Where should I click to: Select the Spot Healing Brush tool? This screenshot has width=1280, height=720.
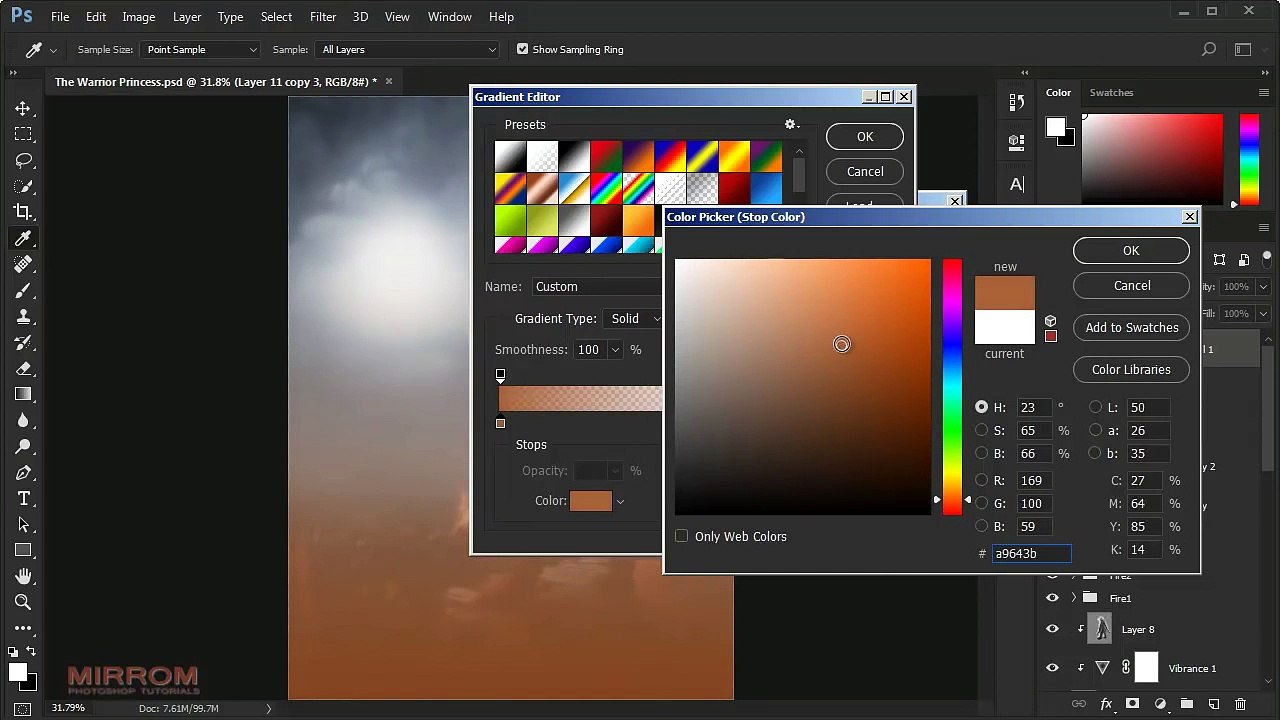point(23,264)
